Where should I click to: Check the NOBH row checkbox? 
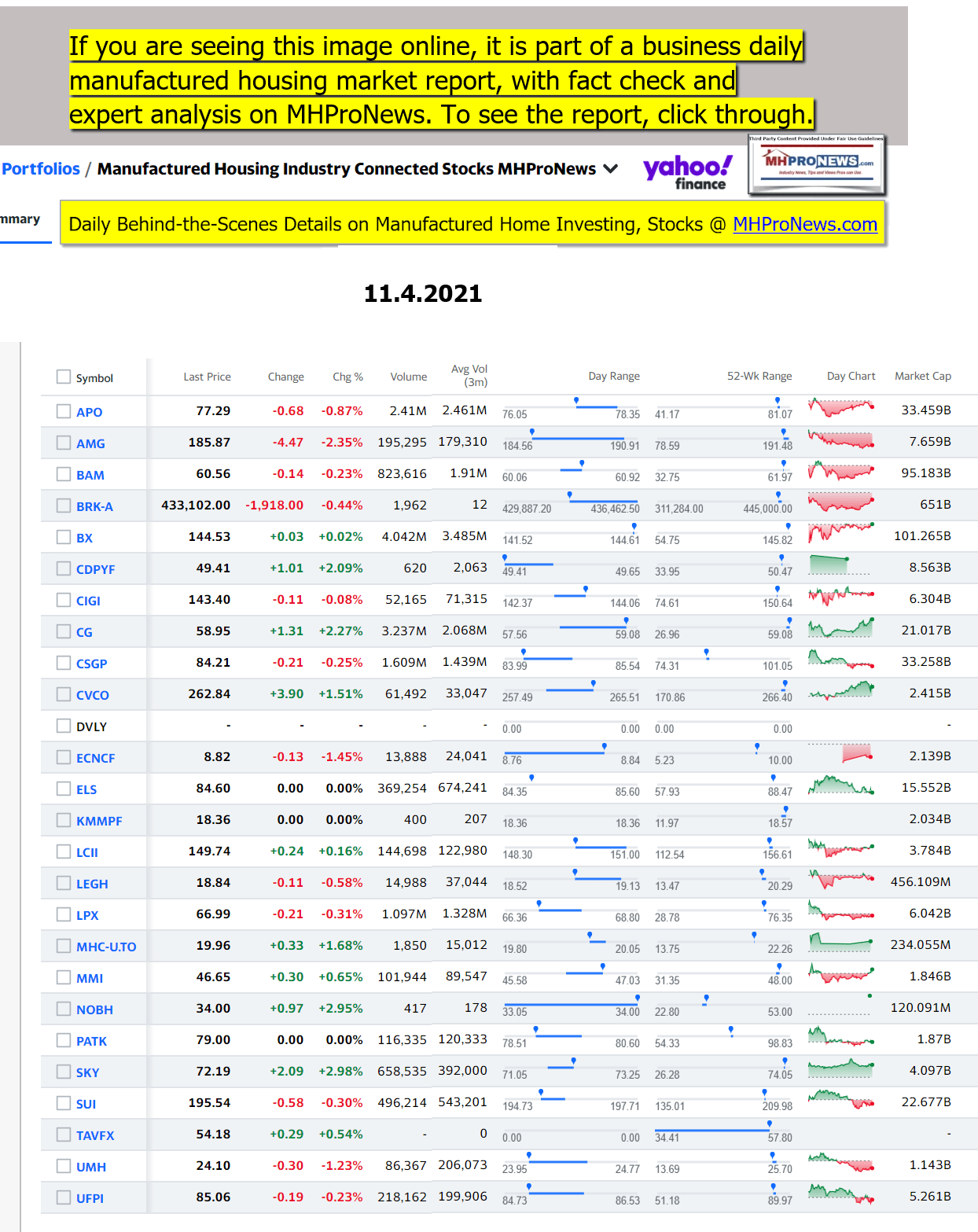click(x=64, y=1008)
